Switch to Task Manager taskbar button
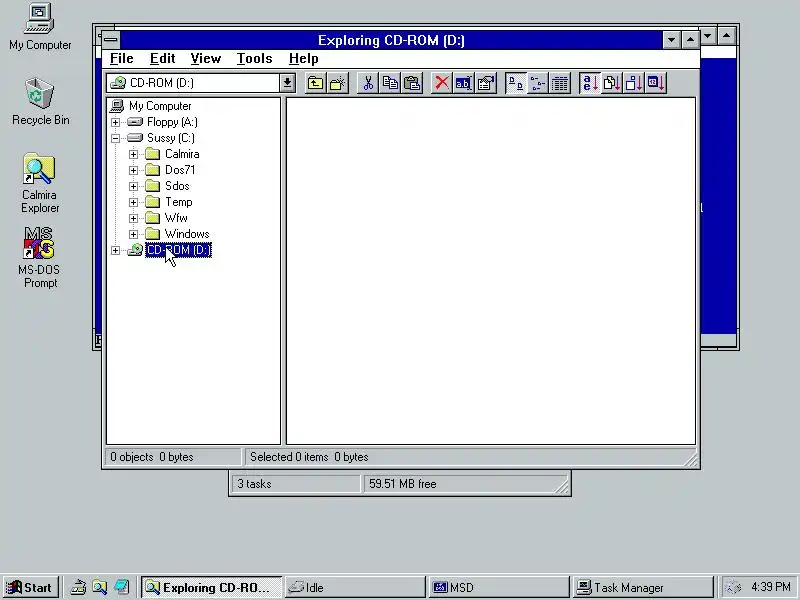The width and height of the screenshot is (800, 600). 643,588
